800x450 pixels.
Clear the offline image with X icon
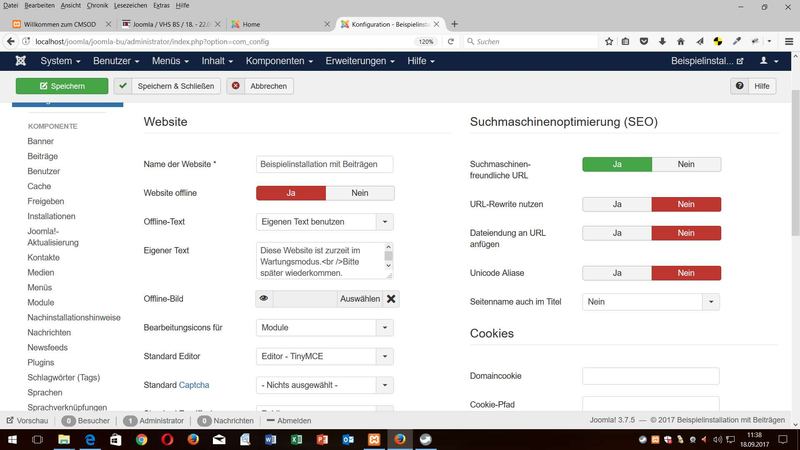point(391,299)
